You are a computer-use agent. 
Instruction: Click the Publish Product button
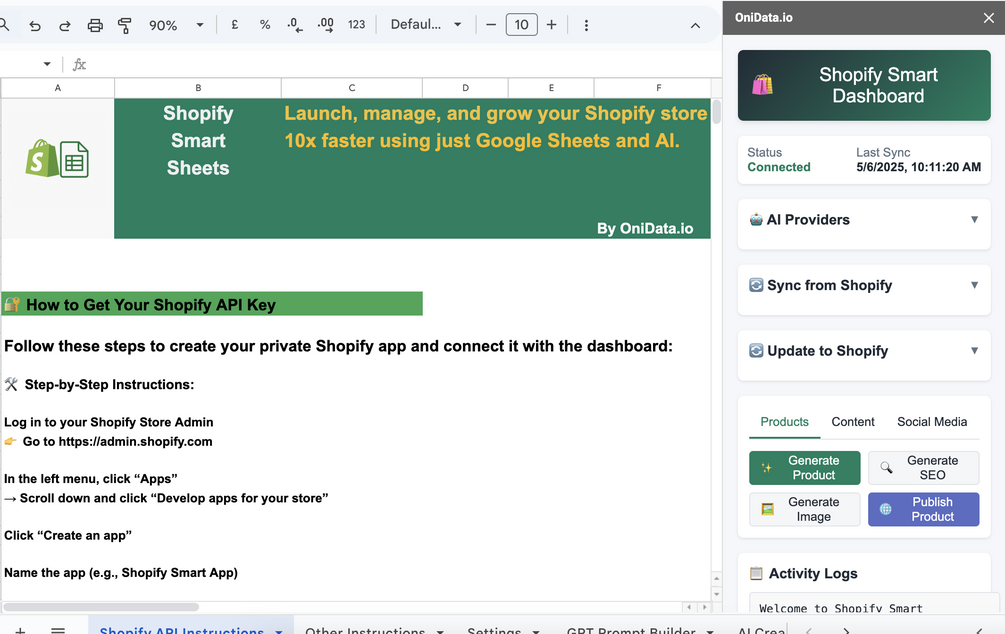coord(924,510)
